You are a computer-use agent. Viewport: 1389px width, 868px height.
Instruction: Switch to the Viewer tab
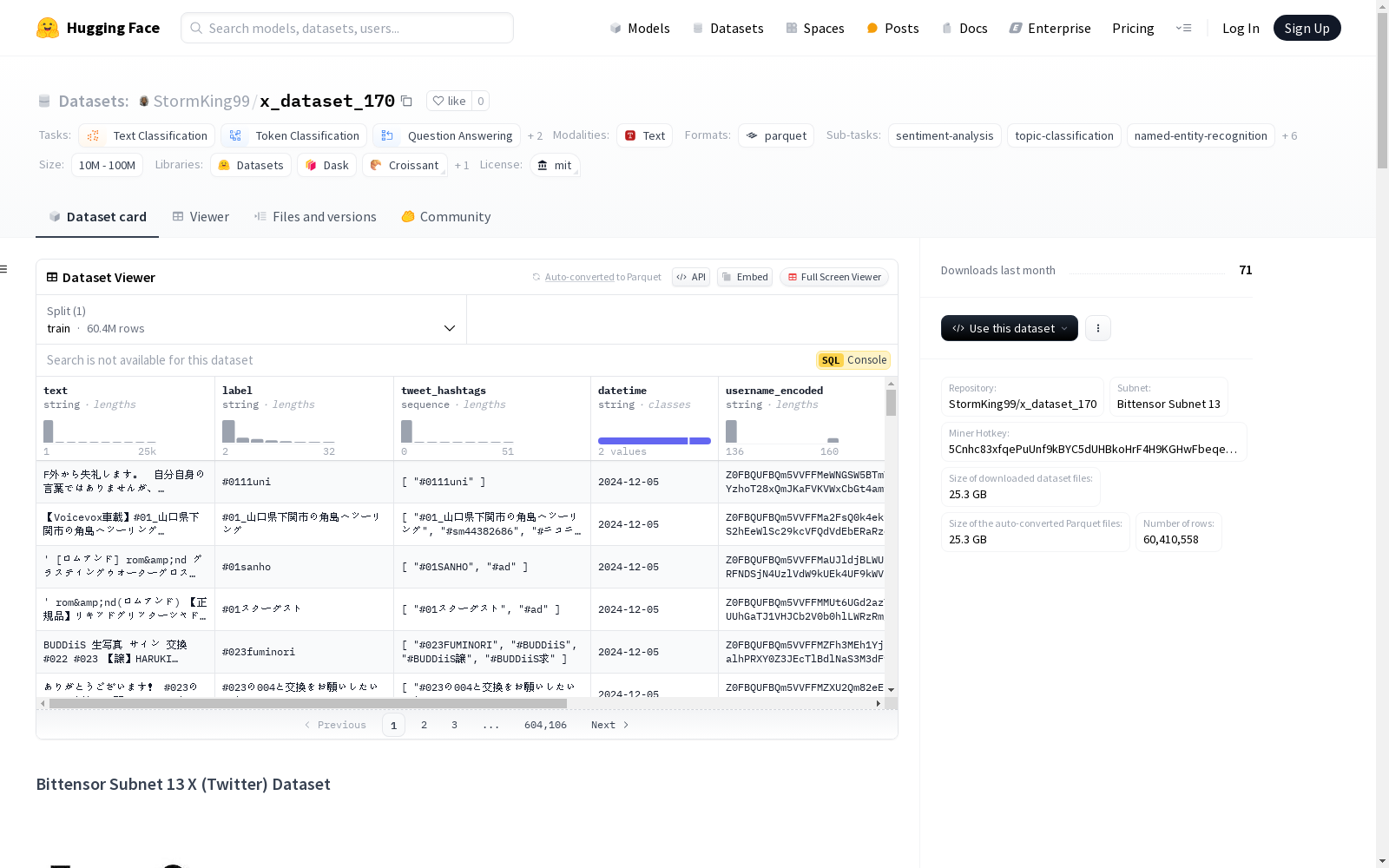(201, 217)
